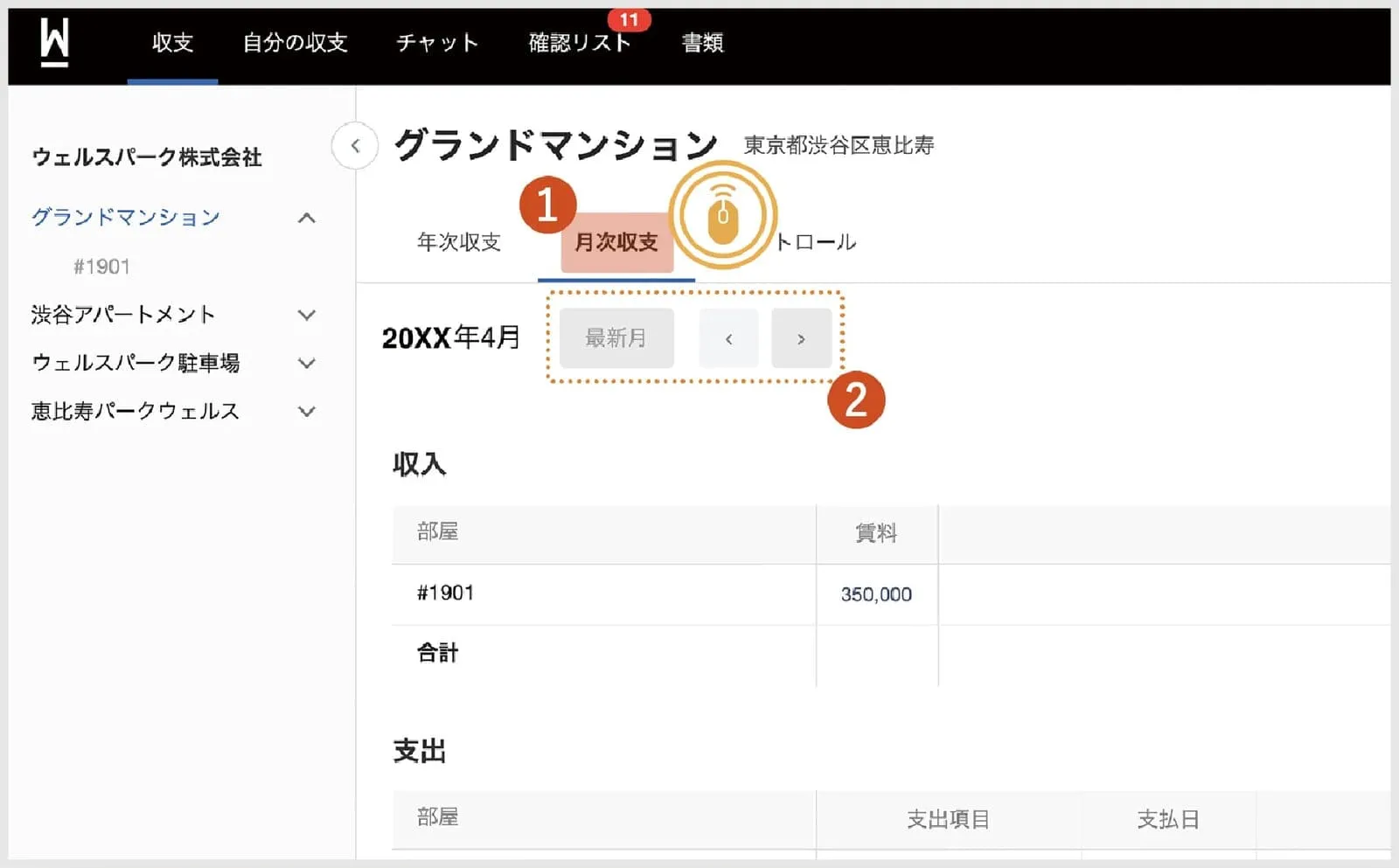The height and width of the screenshot is (868, 1399).
Task: Select グランドマンション in sidebar
Action: pyautogui.click(x=126, y=217)
